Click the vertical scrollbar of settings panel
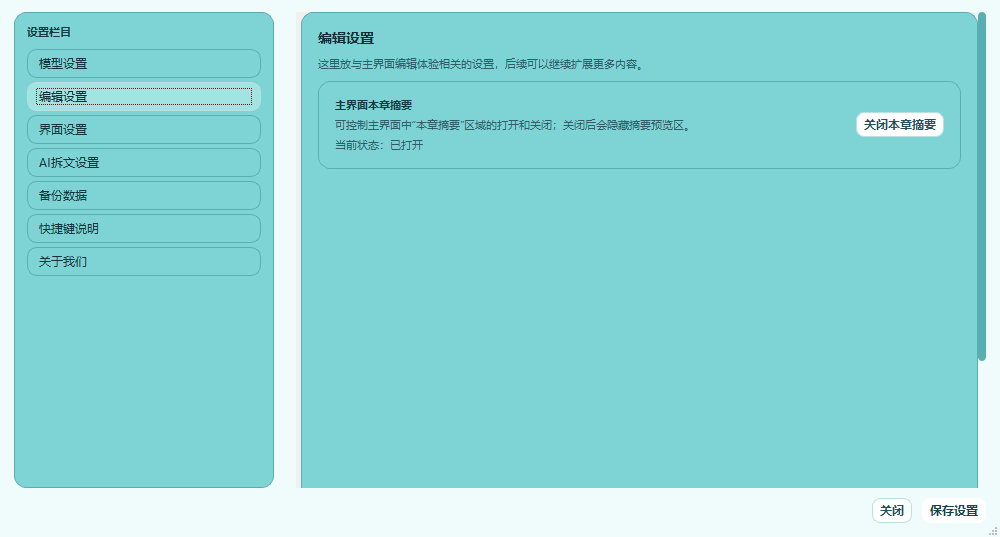This screenshot has width=1000, height=537. pos(982,186)
